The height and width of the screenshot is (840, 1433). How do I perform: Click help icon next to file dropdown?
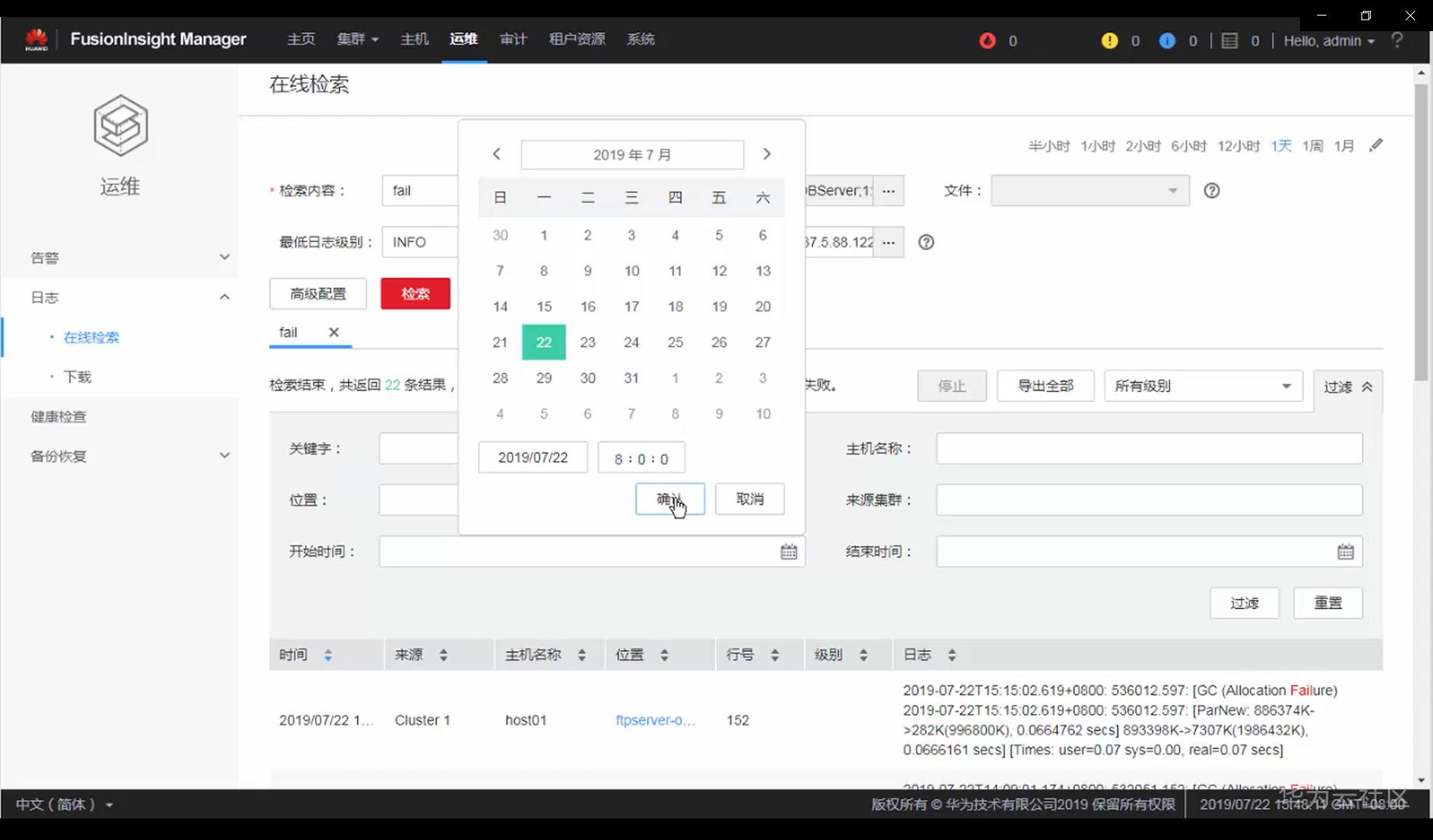tap(1211, 191)
